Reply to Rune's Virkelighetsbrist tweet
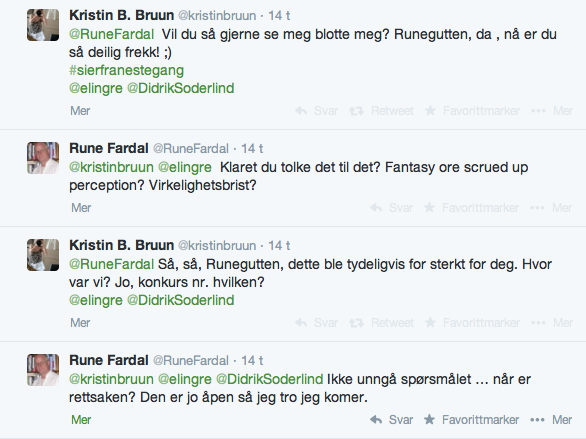 392,207
